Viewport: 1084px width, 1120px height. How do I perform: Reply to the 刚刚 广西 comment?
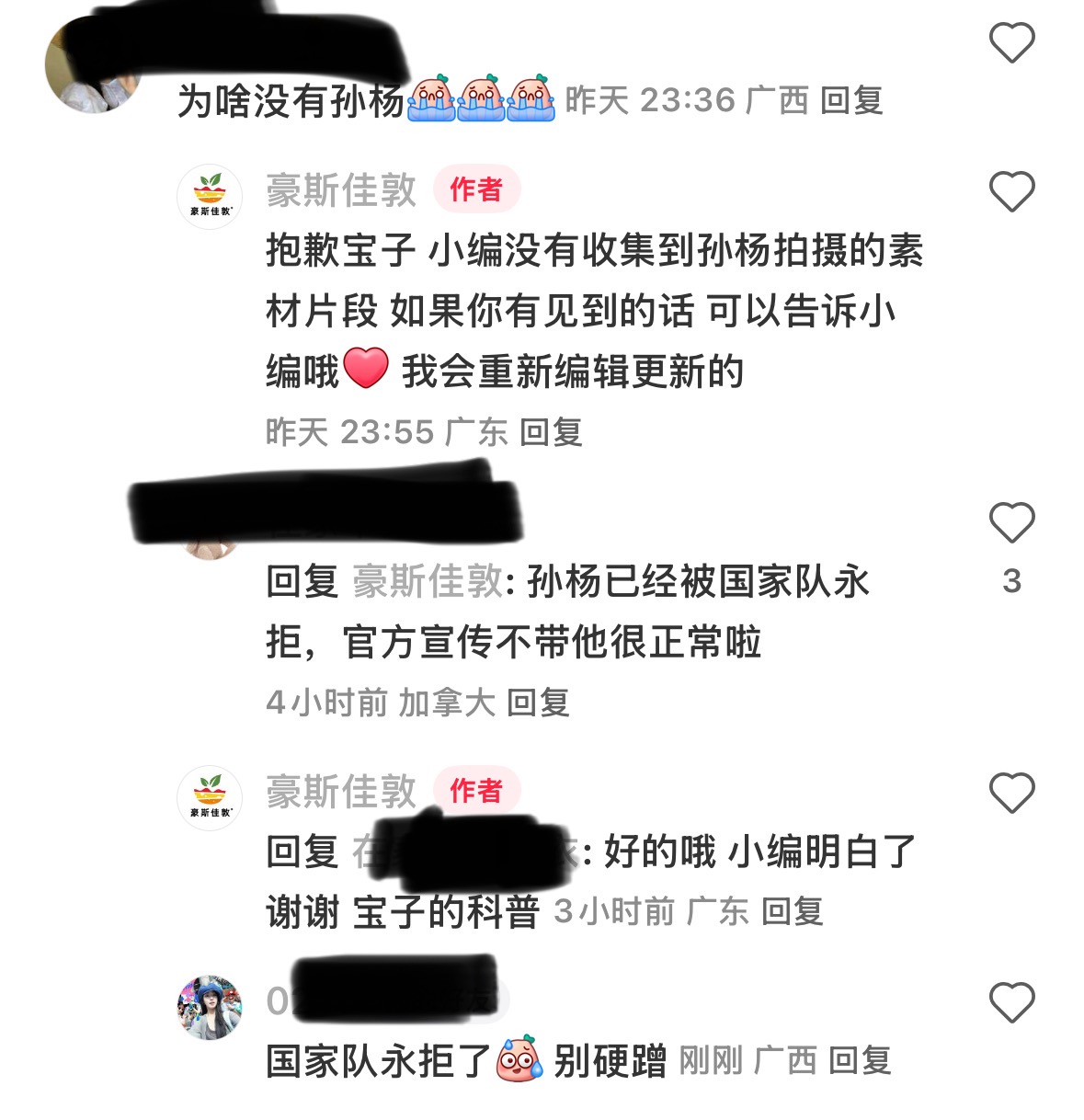coord(860,1061)
